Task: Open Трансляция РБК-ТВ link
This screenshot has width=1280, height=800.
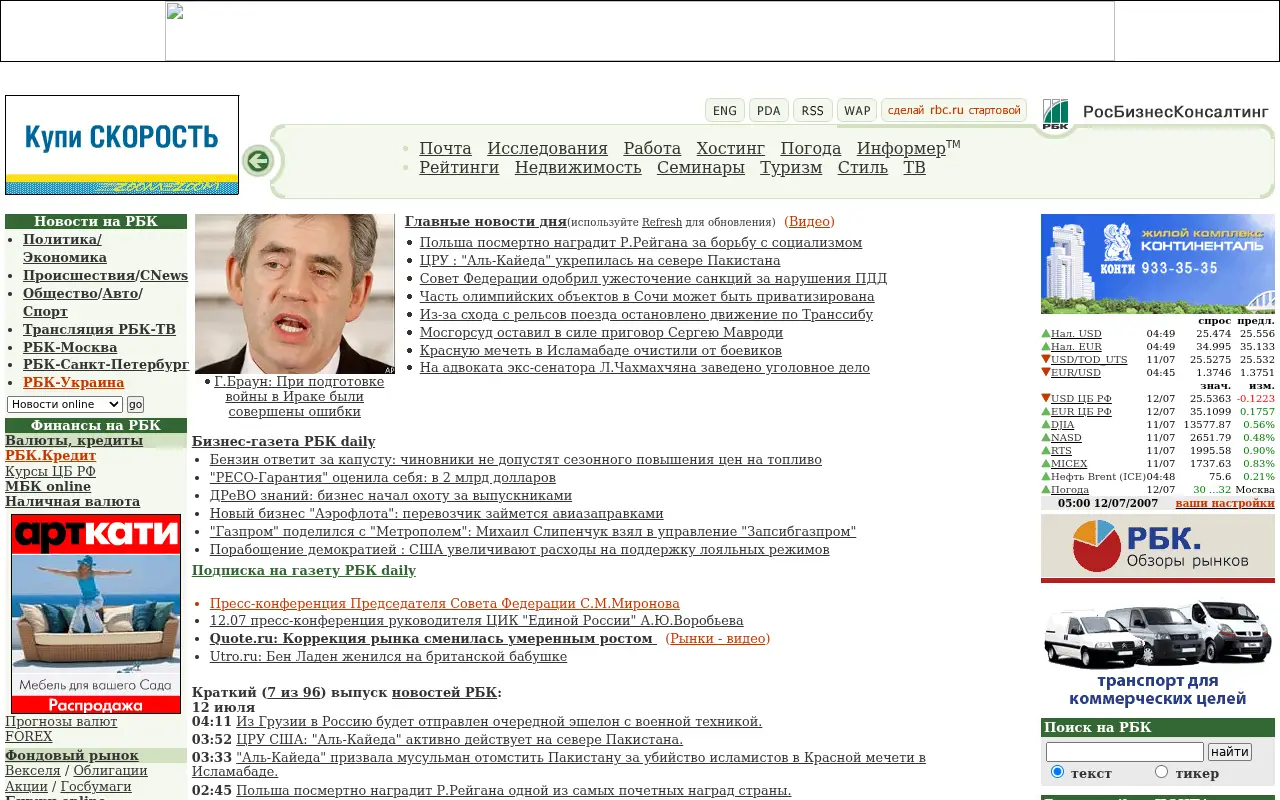Action: [99, 329]
